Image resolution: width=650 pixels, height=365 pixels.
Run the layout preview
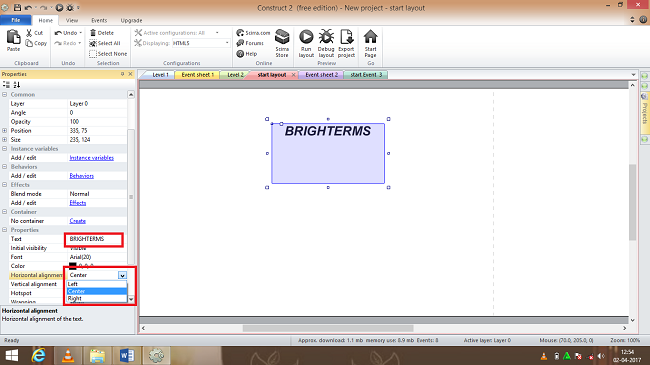coord(306,43)
